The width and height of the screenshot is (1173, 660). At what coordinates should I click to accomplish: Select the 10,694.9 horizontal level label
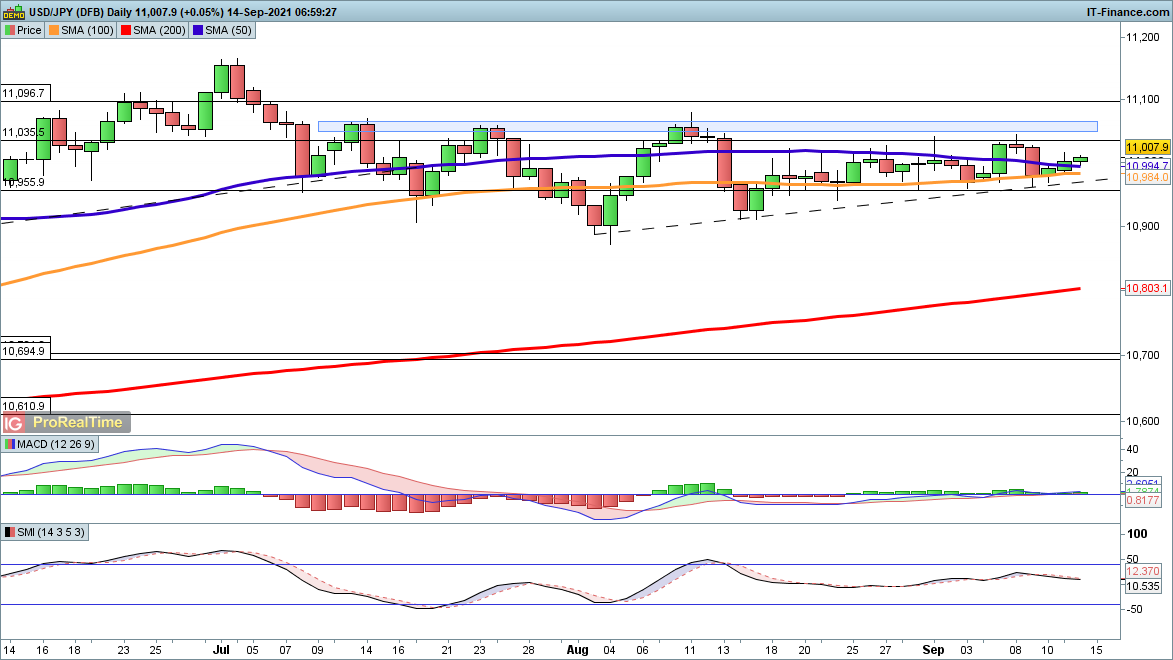pyautogui.click(x=24, y=352)
